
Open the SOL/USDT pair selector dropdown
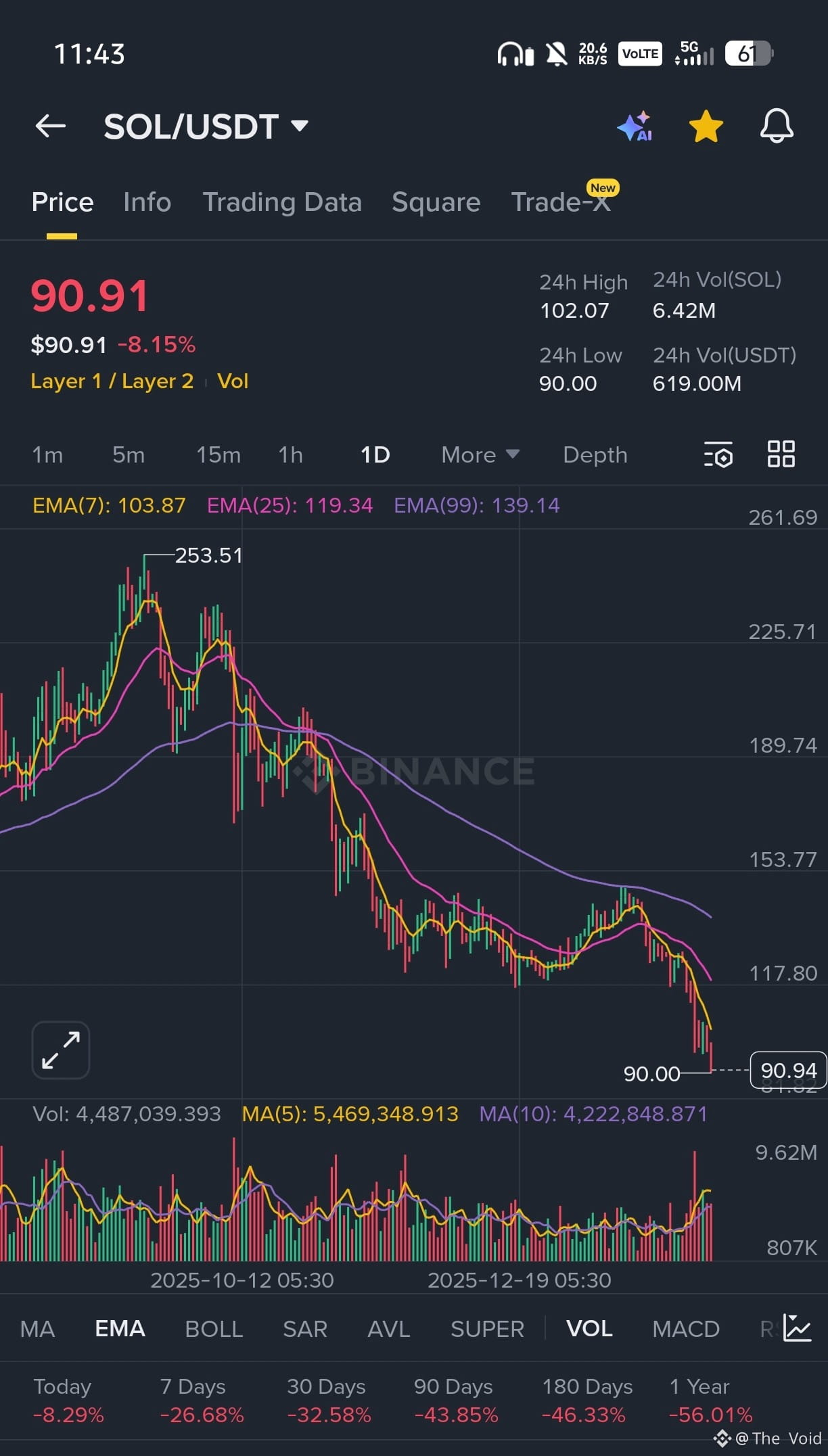click(206, 126)
